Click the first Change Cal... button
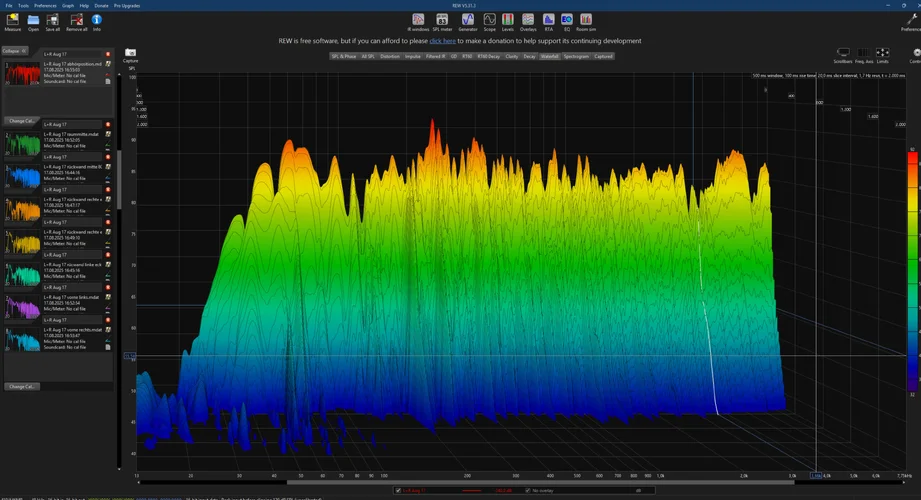Viewport: 921px width, 500px height. click(23, 120)
